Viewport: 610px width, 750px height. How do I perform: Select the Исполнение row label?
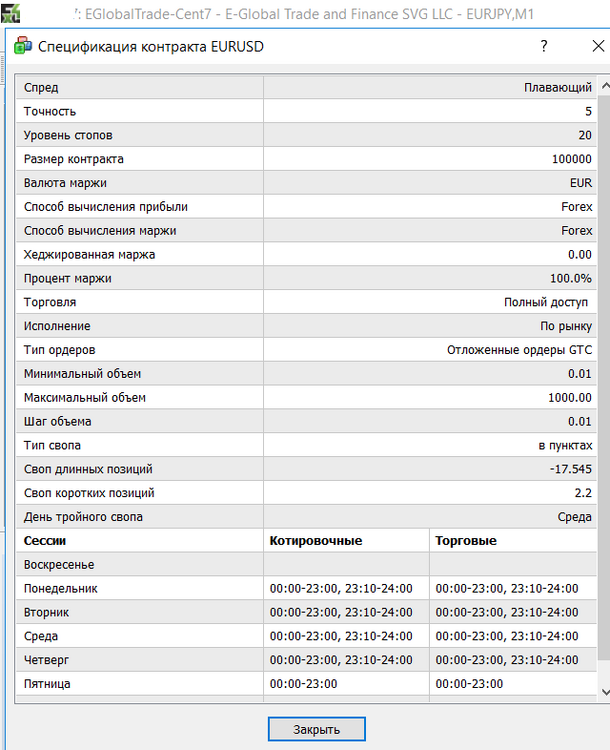pyautogui.click(x=57, y=326)
